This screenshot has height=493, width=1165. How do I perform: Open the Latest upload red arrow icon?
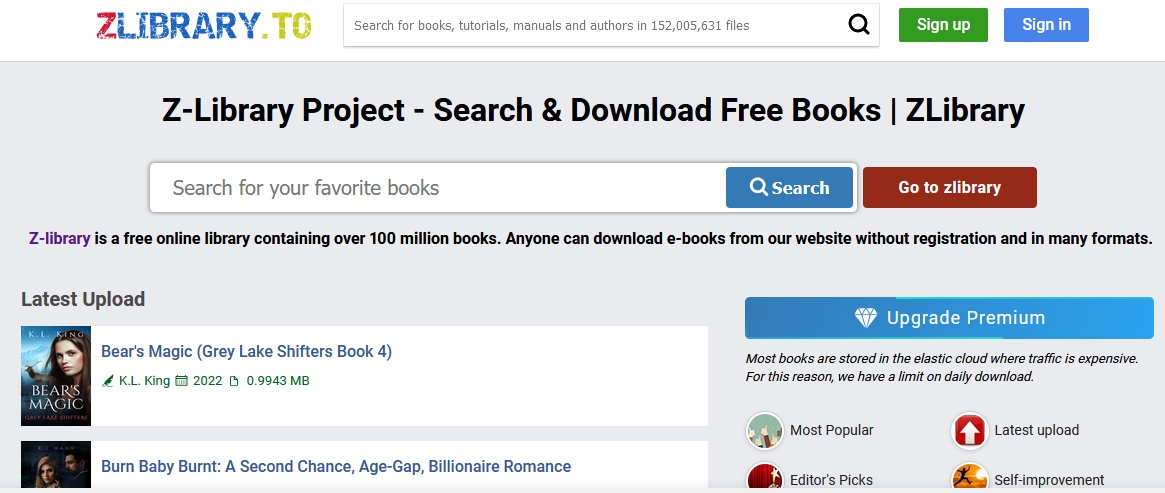click(969, 430)
